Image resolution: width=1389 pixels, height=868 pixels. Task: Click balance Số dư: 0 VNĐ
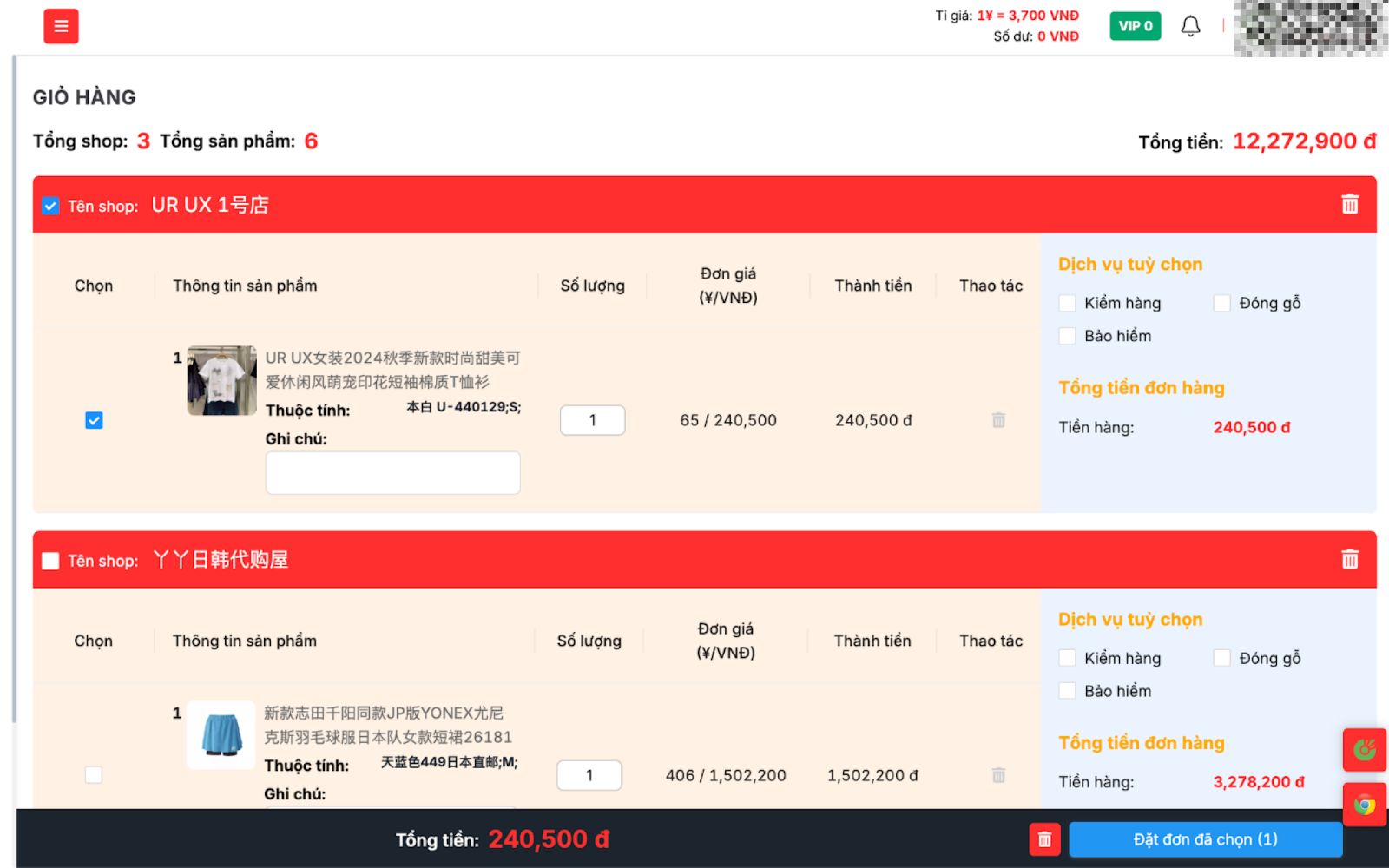point(1037,36)
